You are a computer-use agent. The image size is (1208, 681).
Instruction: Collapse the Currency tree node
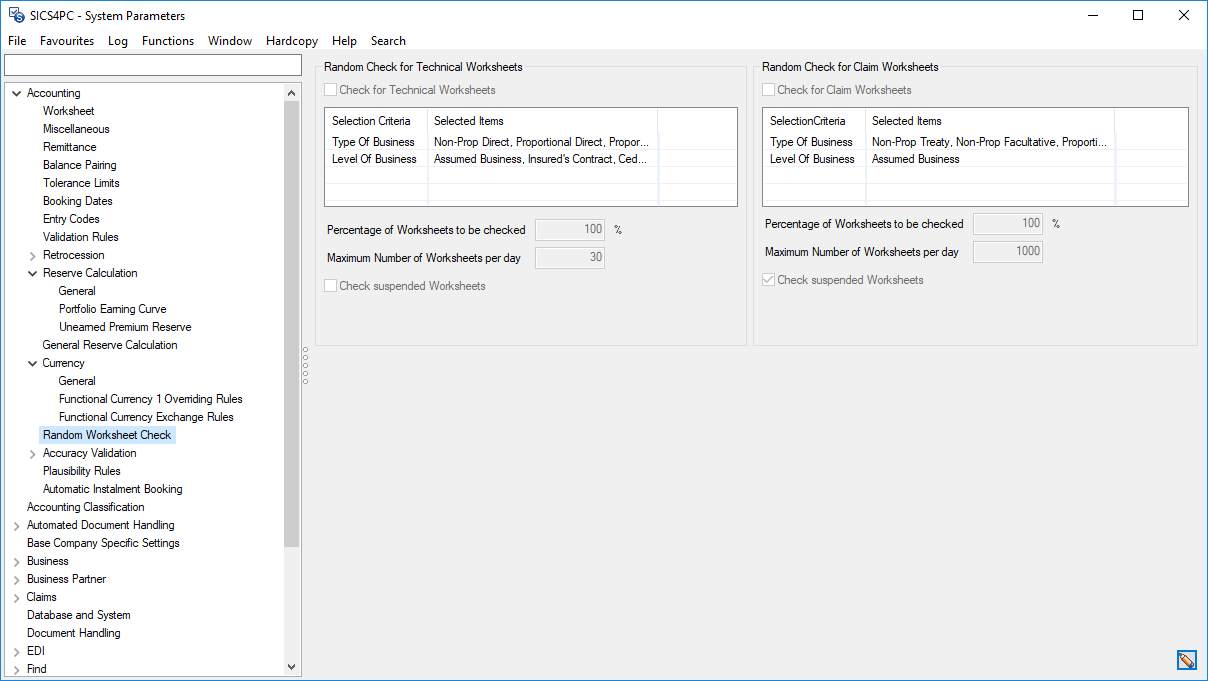(33, 362)
